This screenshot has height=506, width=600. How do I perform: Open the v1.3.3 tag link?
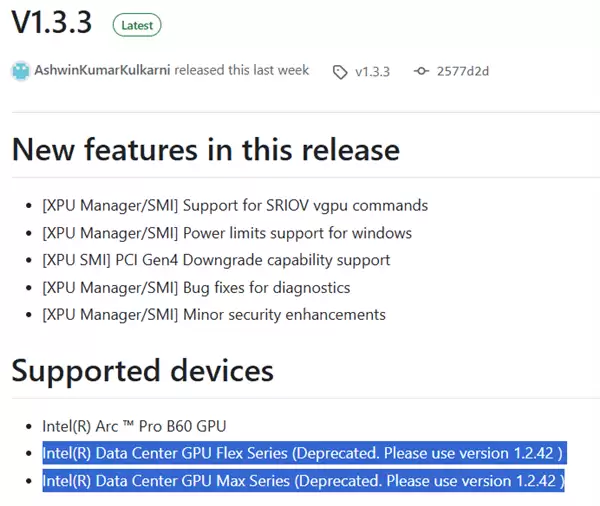coord(375,72)
